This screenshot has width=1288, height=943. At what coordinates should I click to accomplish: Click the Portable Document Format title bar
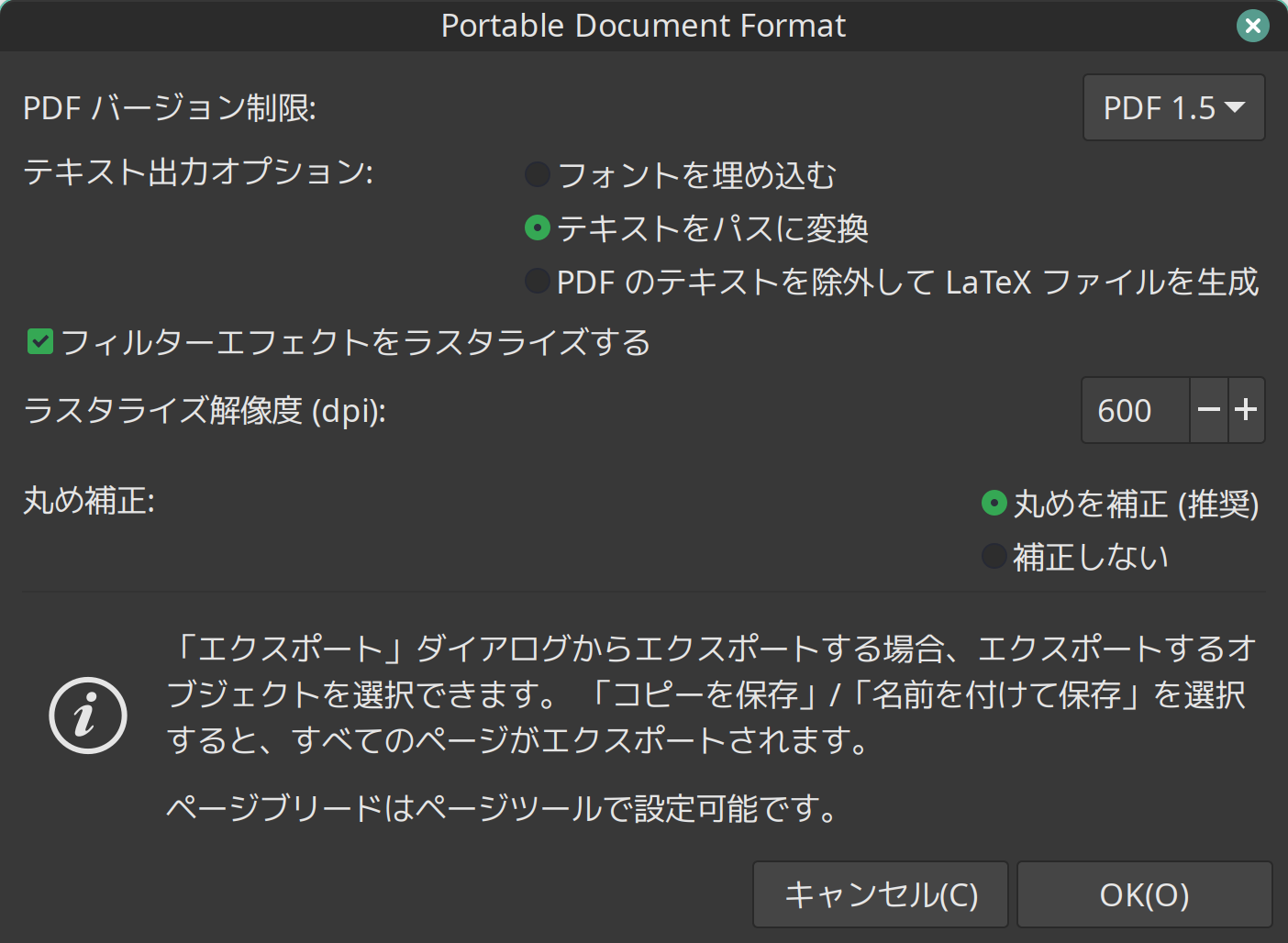pyautogui.click(x=644, y=26)
